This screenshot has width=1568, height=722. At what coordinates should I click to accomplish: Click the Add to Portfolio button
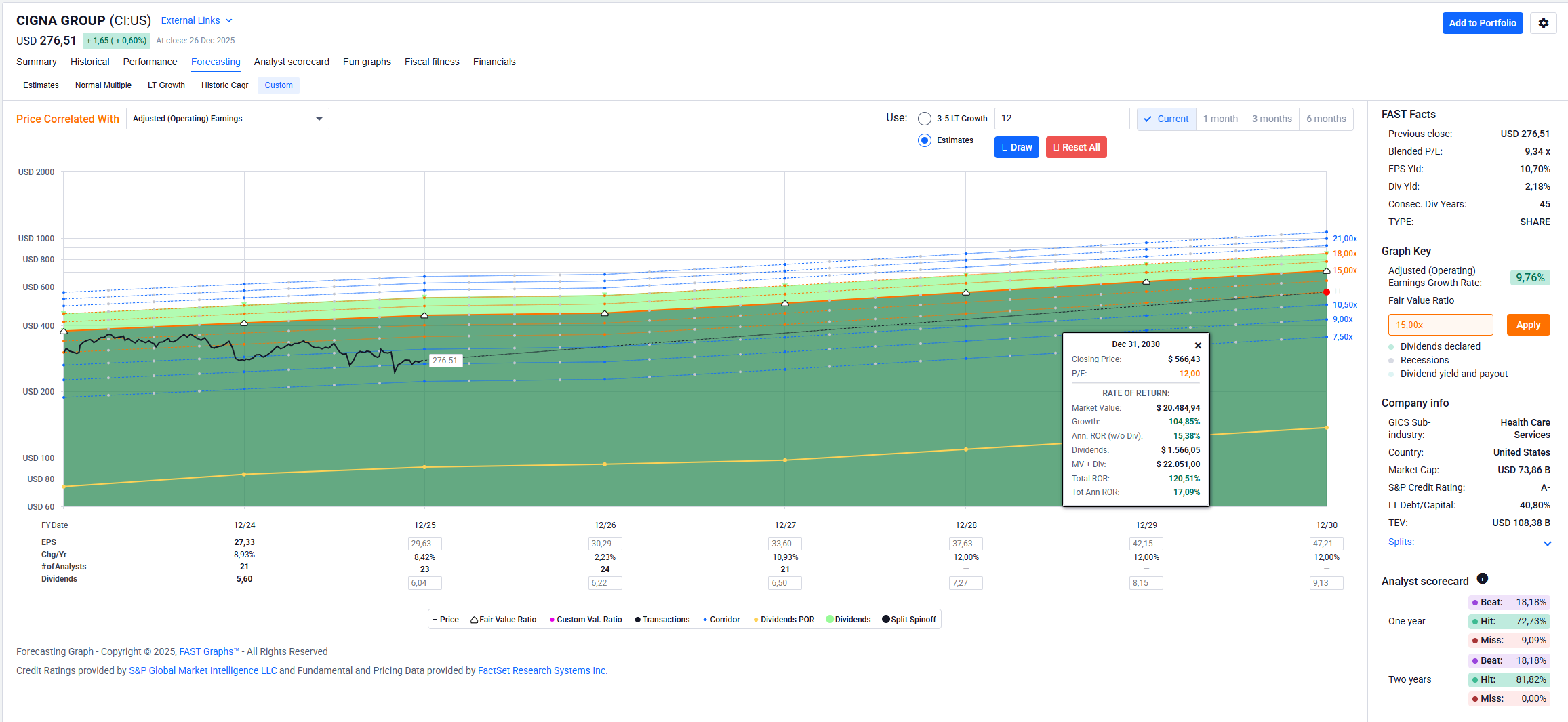coord(1483,23)
